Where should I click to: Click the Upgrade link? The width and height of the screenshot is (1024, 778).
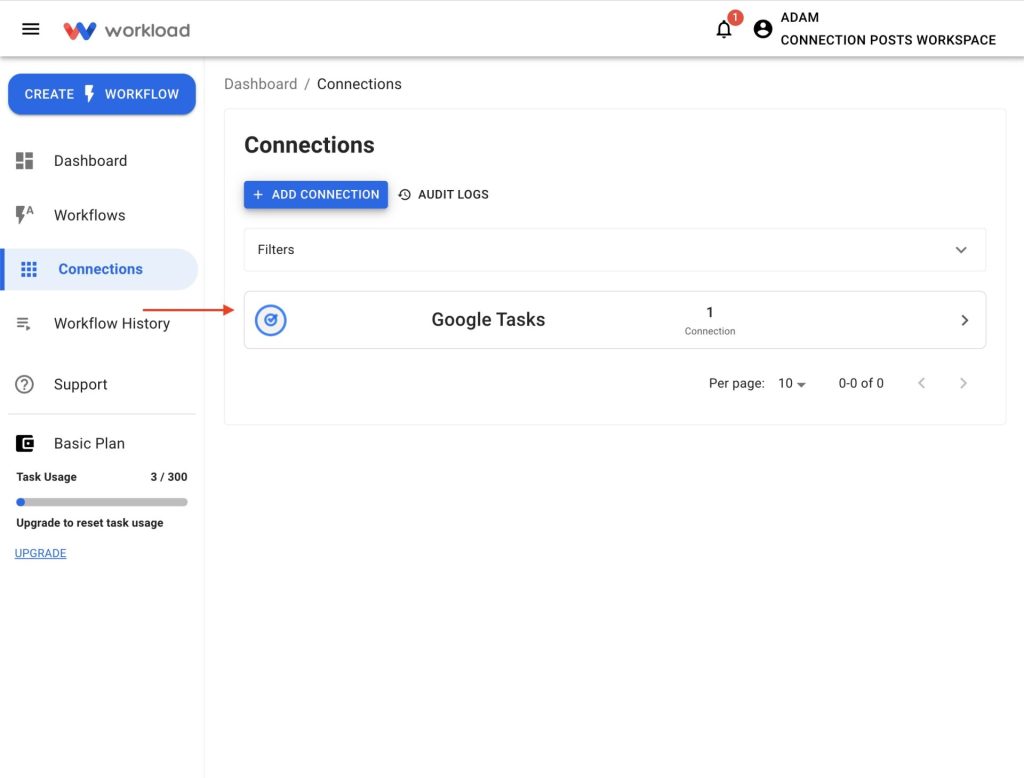pos(40,553)
